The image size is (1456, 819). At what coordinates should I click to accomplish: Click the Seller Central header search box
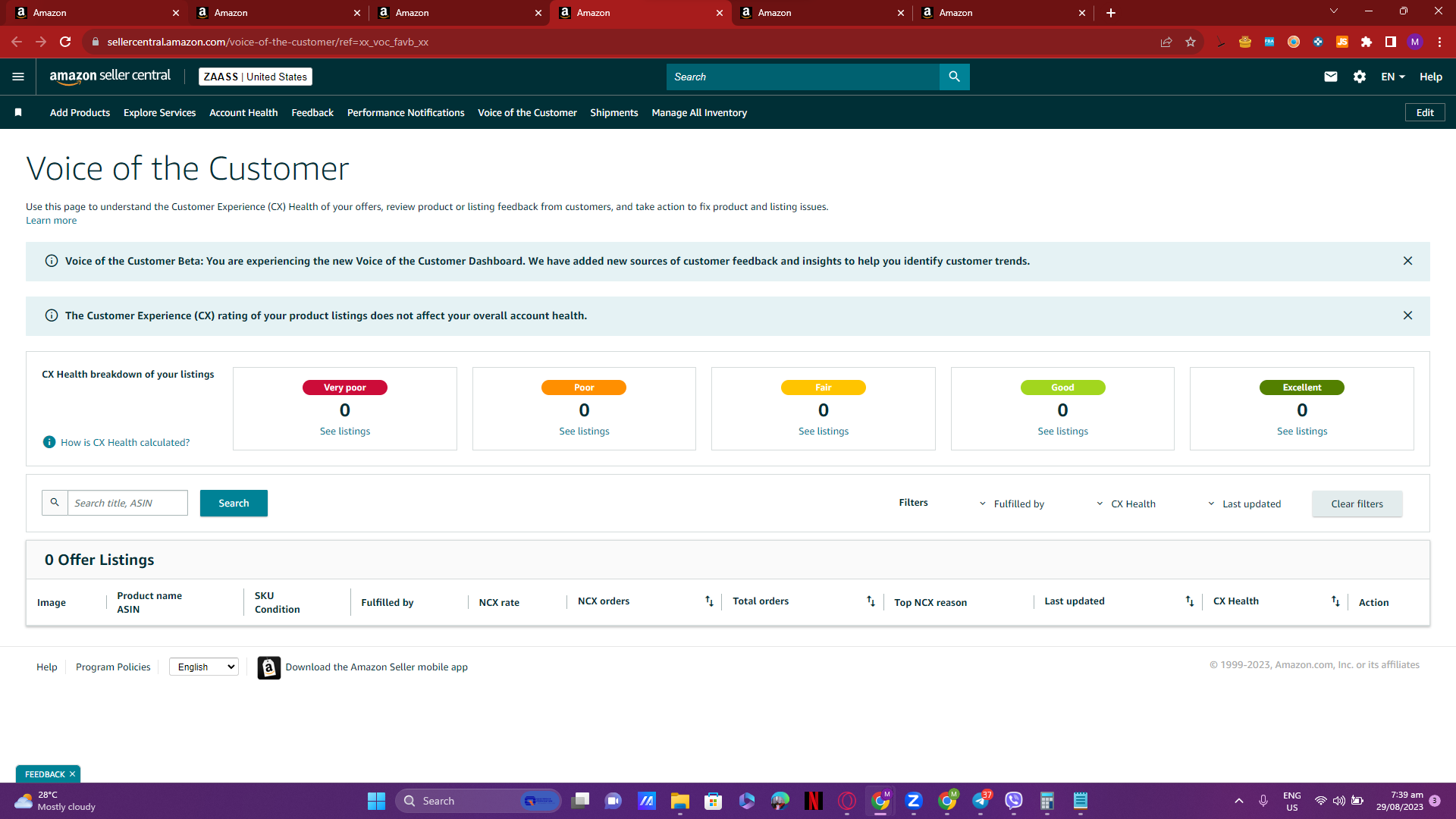[x=802, y=77]
